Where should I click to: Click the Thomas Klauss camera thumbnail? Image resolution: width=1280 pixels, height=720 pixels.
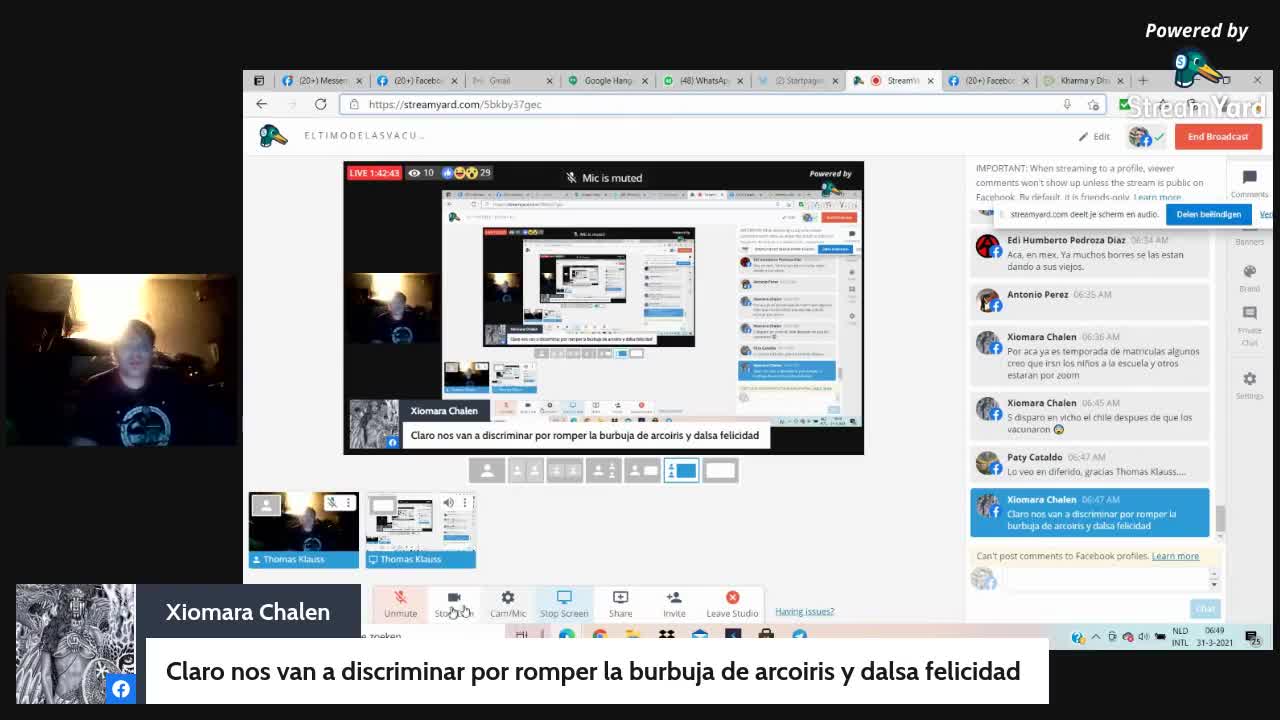tap(304, 530)
